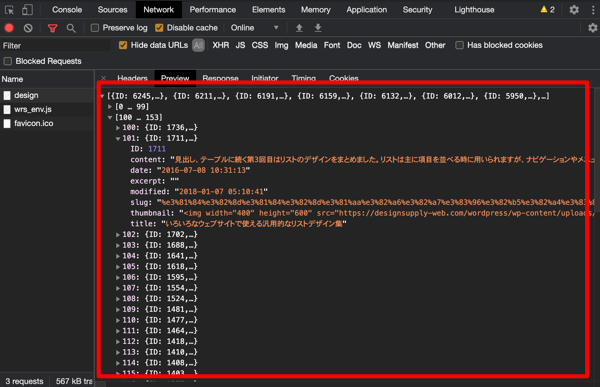Filter requests by Img type
This screenshot has width=600, height=387.
pyautogui.click(x=281, y=45)
